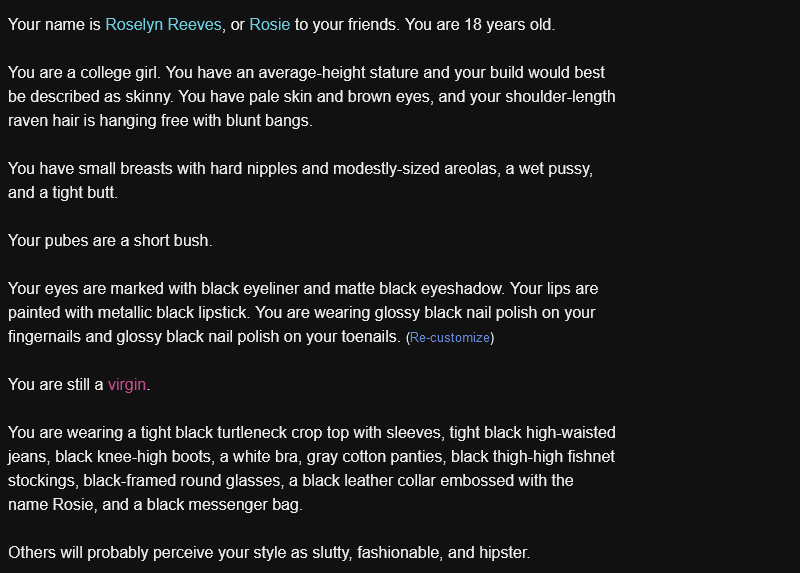Click the phrase 'black-framed round glasses'
The width and height of the screenshot is (800, 573).
(182, 481)
